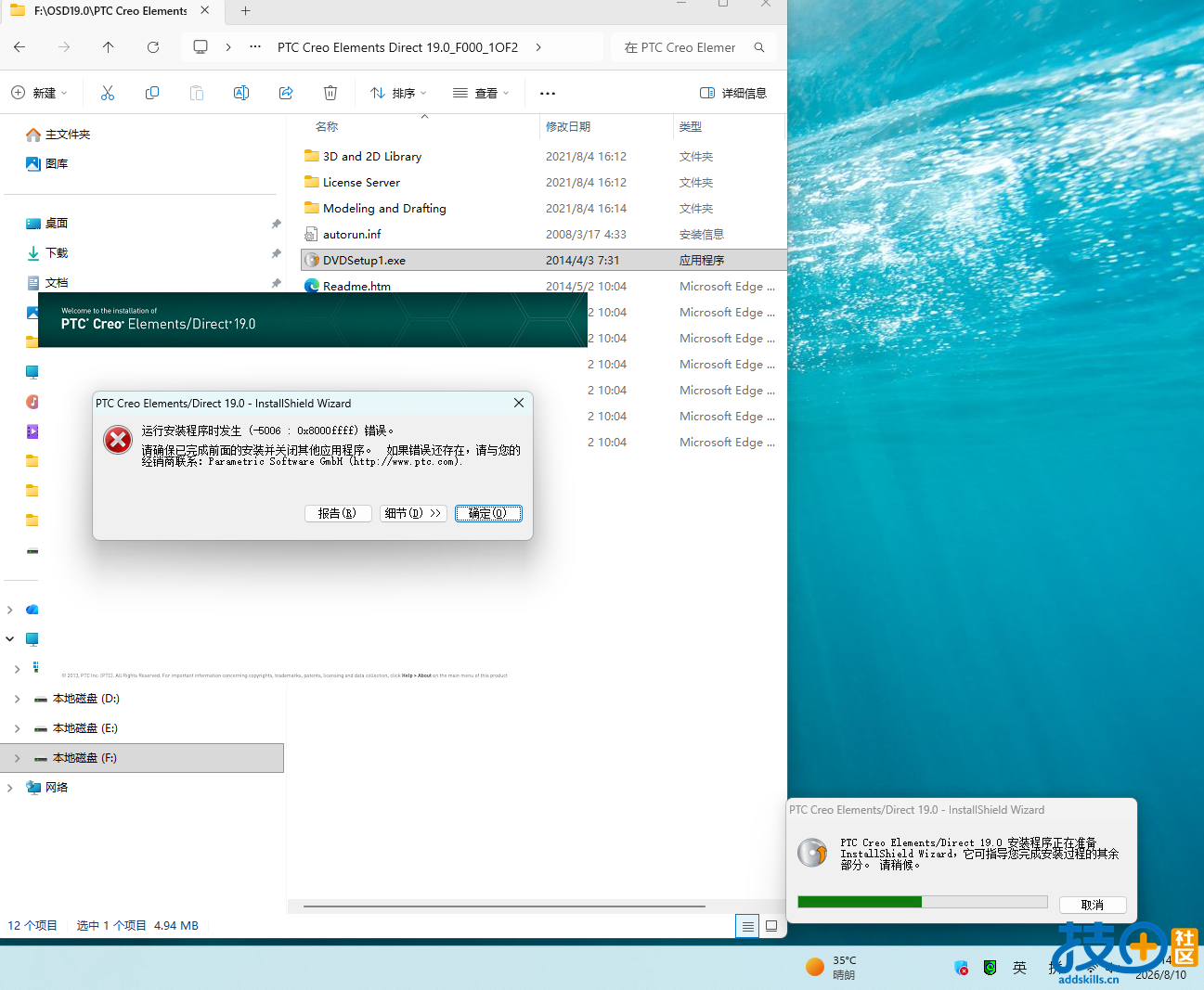Click the Paste icon in Explorer's toolbar
The height and width of the screenshot is (990, 1204).
tap(197, 93)
